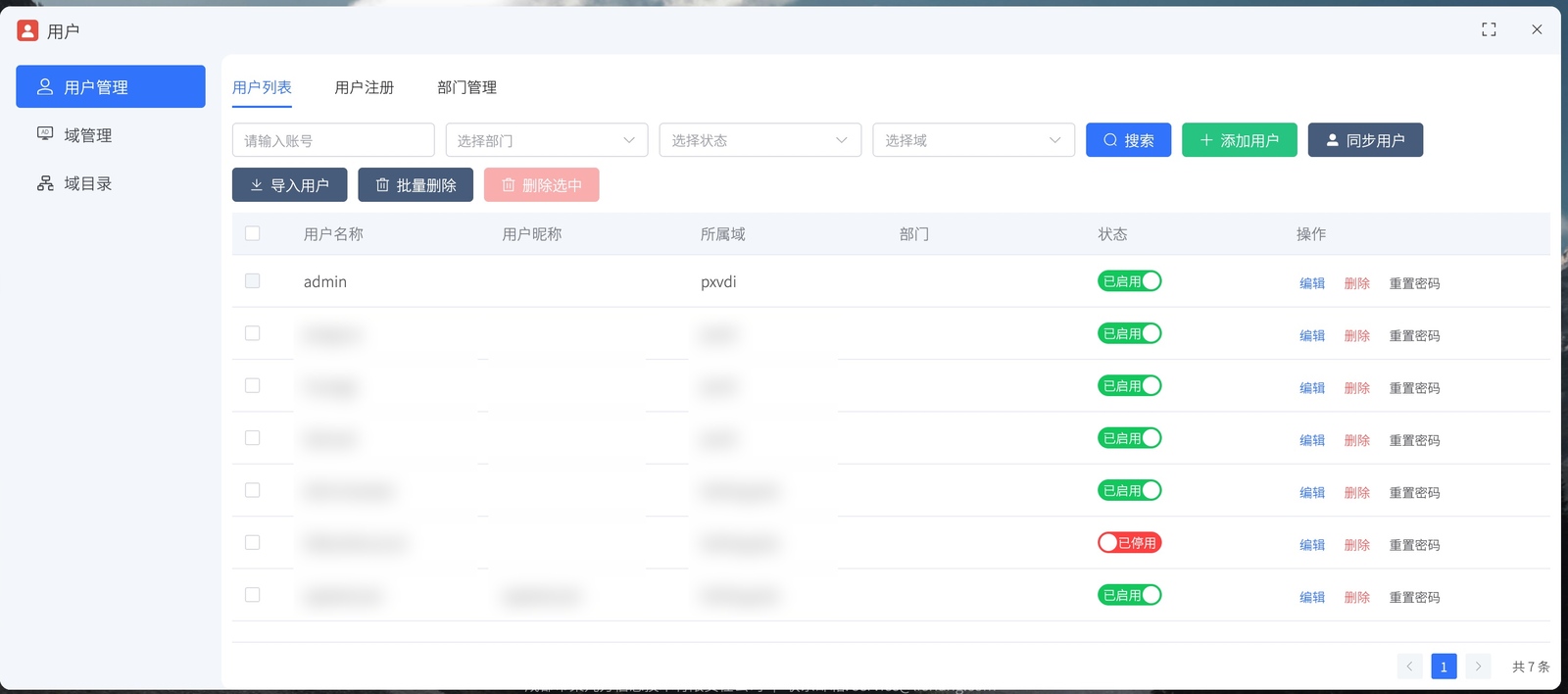This screenshot has width=1568, height=694.
Task: Click the tree icon beside 域目录
Action: 45,183
